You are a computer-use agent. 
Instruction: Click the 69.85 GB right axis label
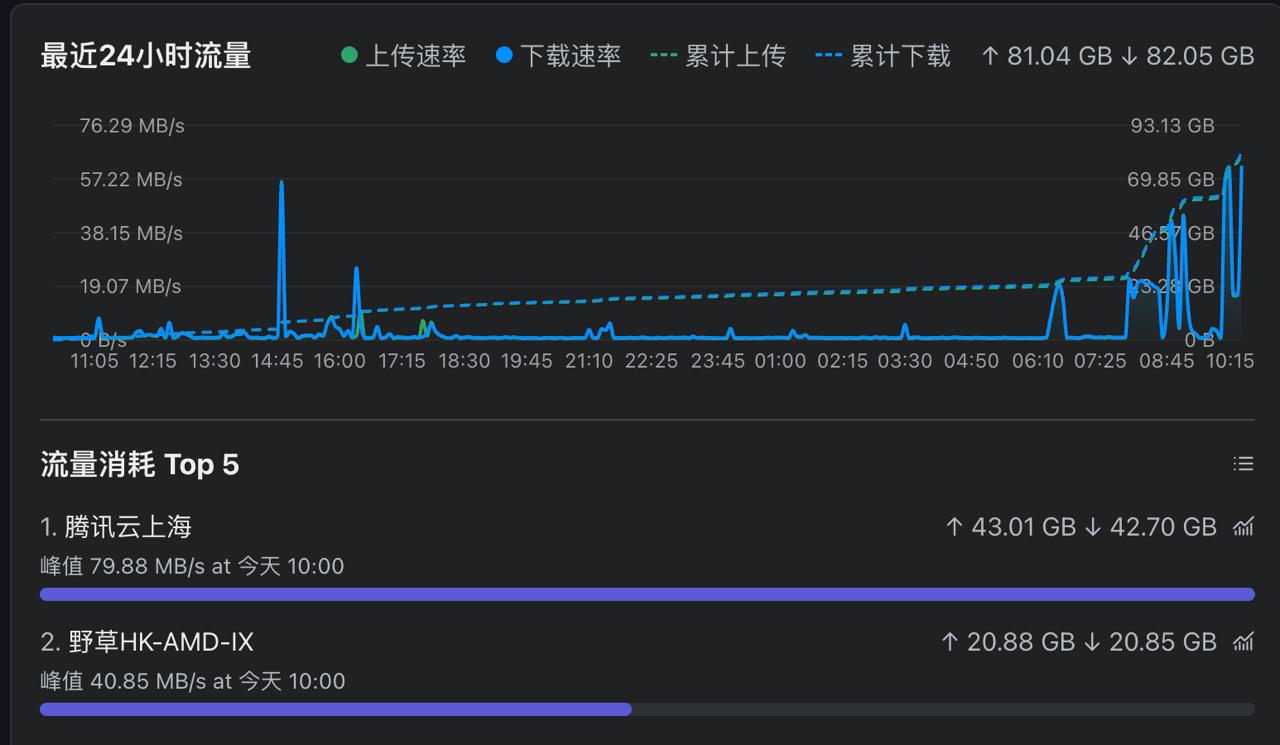(1171, 180)
